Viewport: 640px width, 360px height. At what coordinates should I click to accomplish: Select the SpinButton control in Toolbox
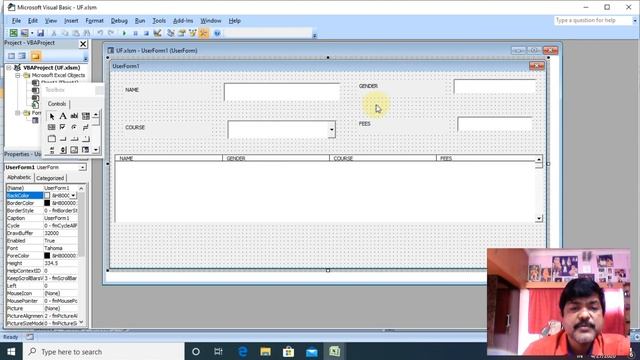coord(63,150)
